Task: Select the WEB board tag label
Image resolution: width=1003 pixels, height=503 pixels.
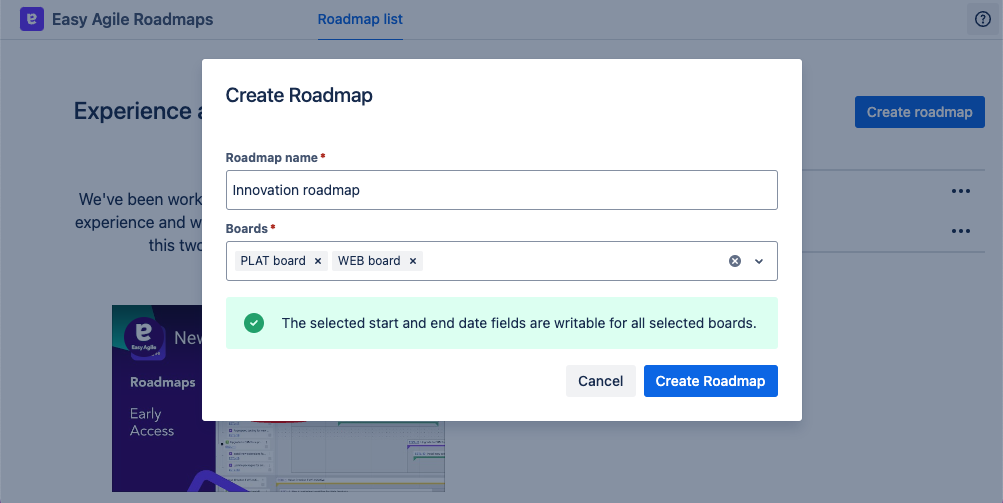Action: point(369,261)
